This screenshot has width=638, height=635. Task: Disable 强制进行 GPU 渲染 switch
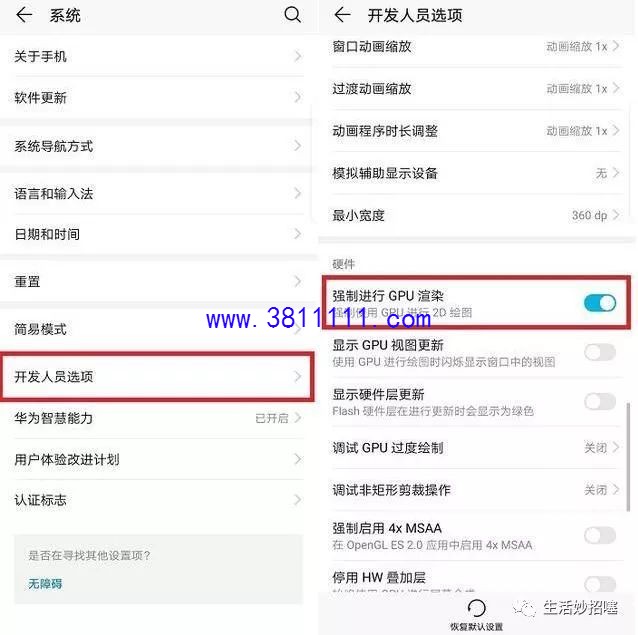[600, 303]
